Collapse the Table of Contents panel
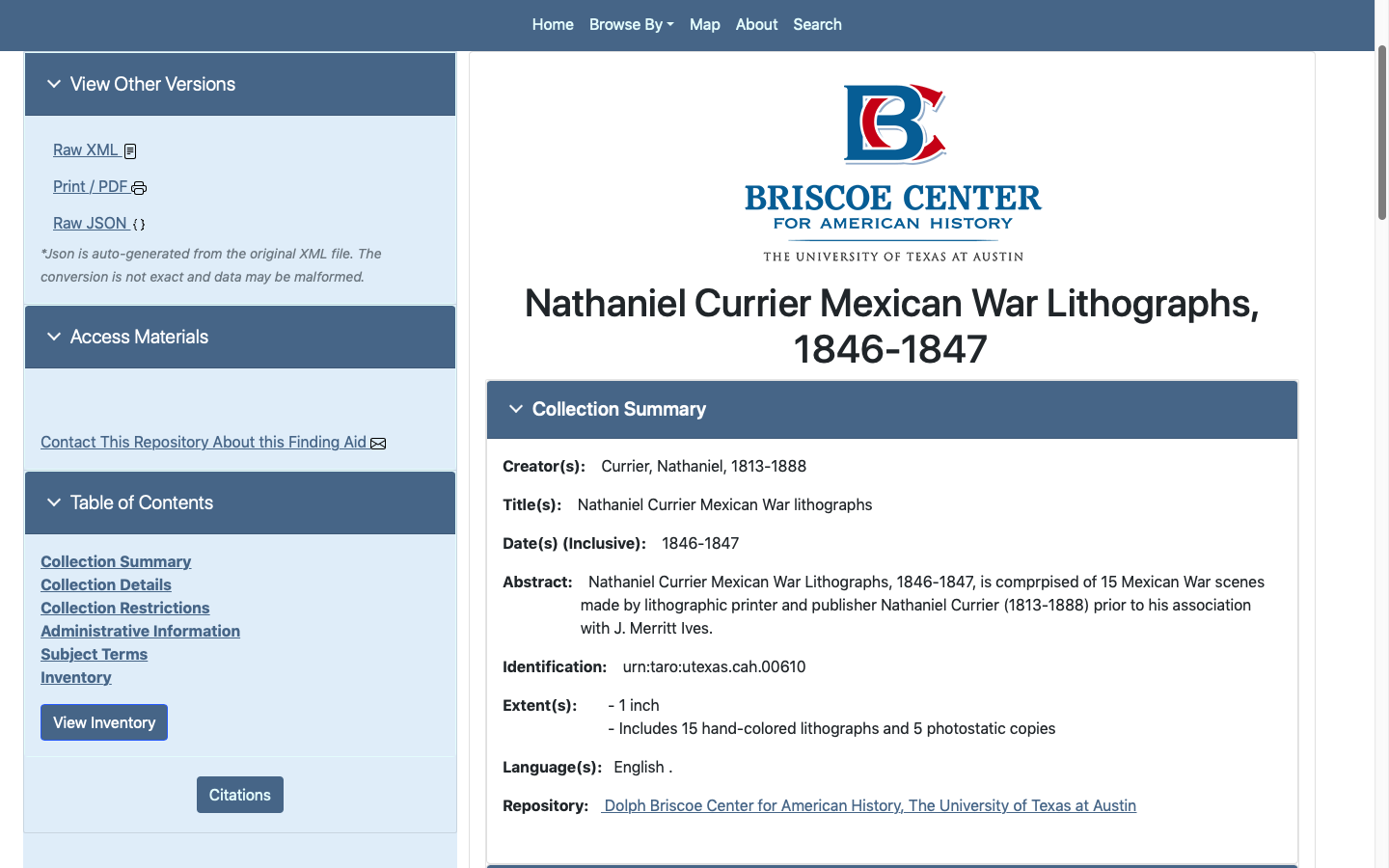This screenshot has width=1389, height=868. 54,503
